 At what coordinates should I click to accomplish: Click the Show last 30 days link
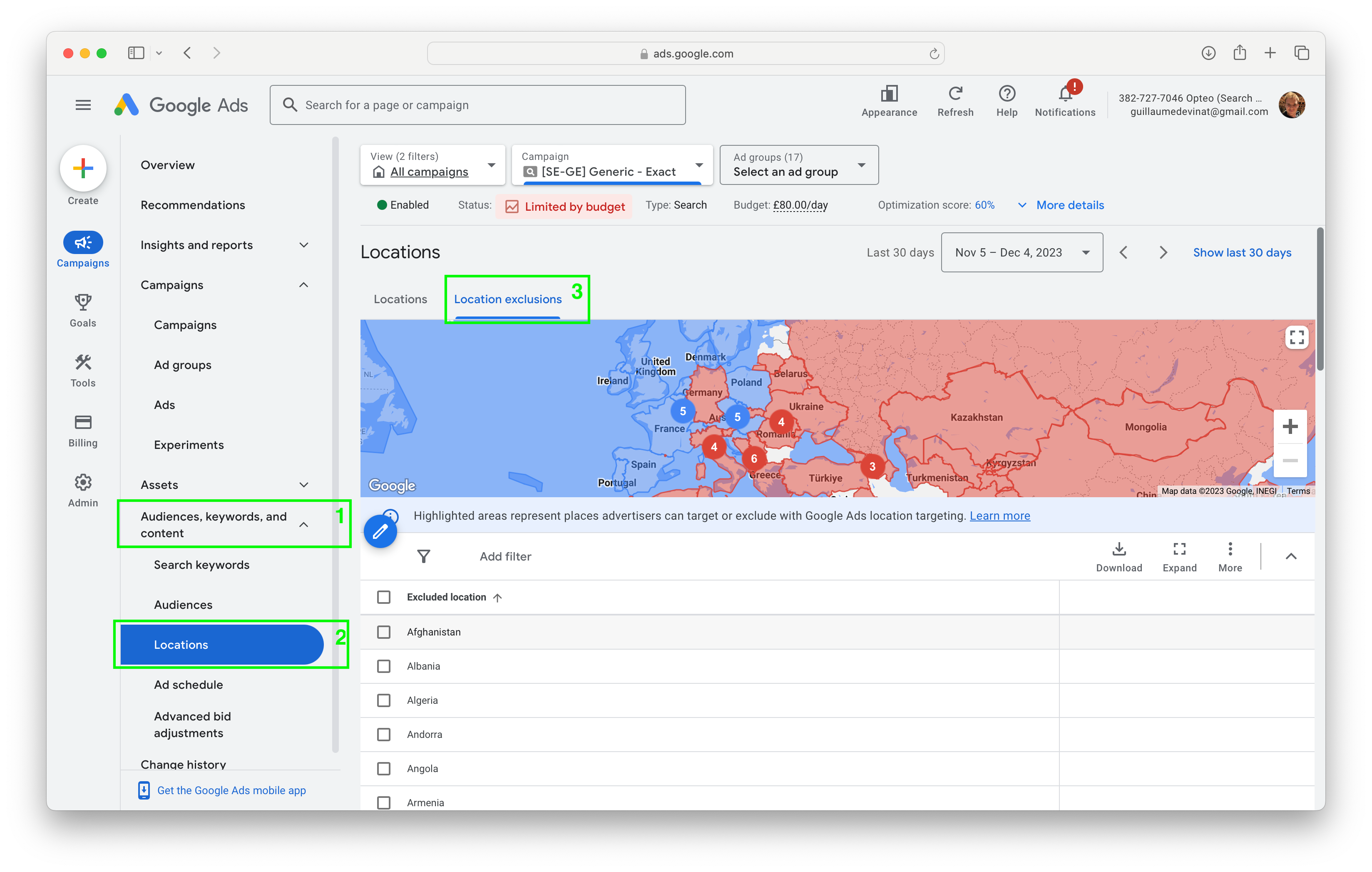(x=1242, y=252)
